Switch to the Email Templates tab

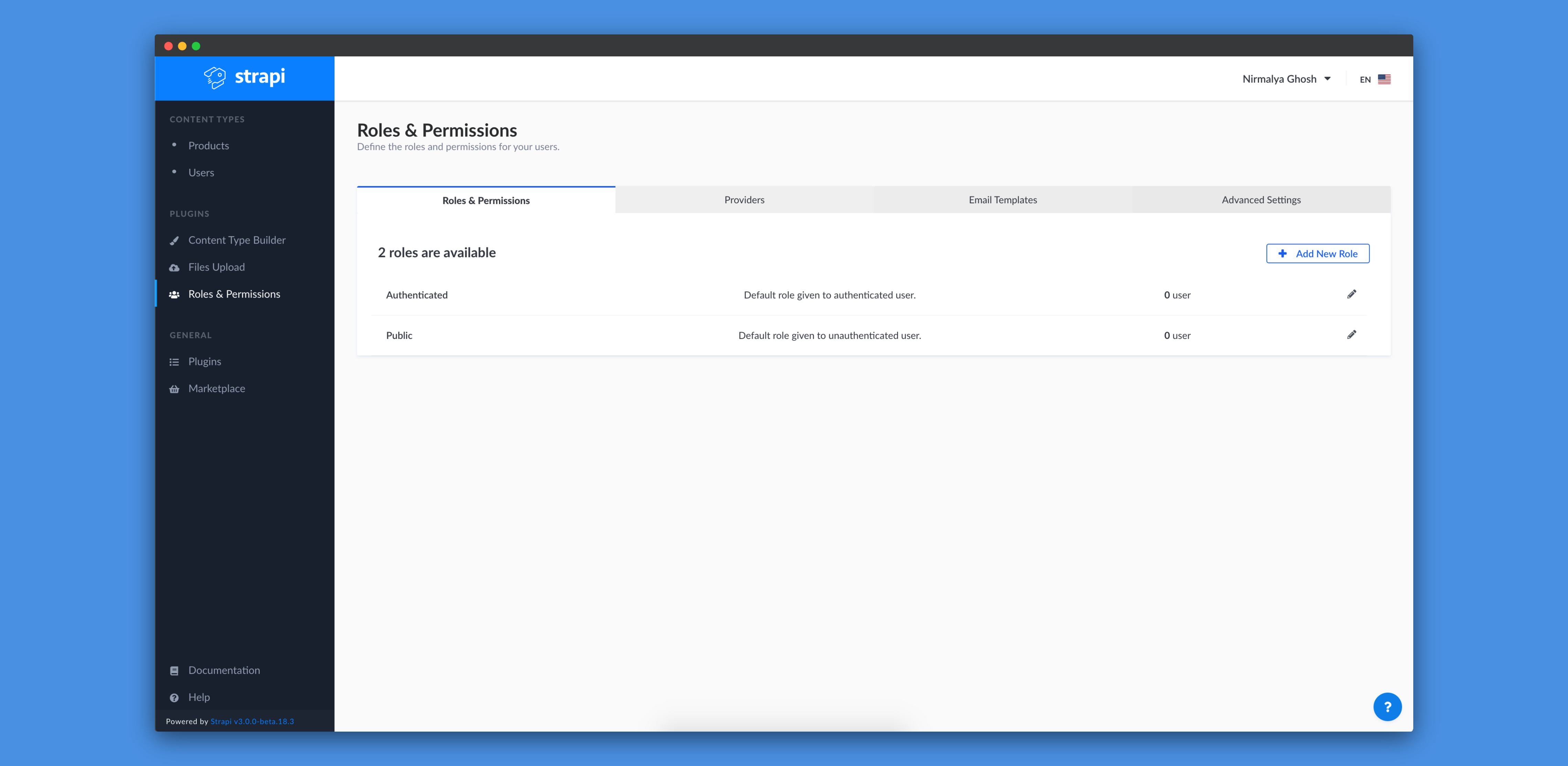pos(1002,200)
